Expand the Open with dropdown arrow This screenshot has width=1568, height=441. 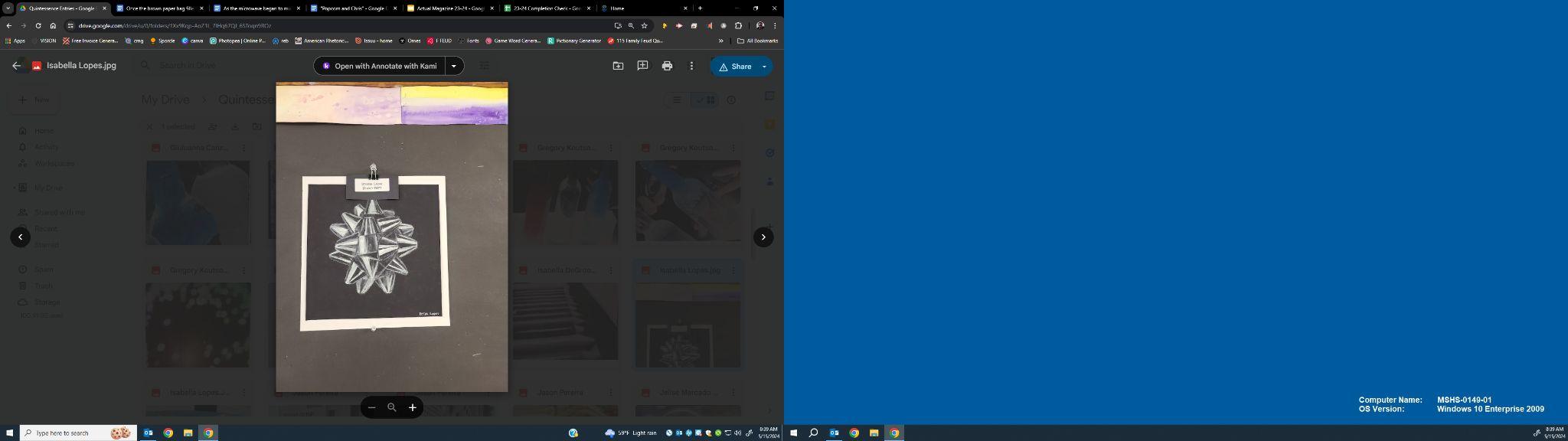click(454, 66)
